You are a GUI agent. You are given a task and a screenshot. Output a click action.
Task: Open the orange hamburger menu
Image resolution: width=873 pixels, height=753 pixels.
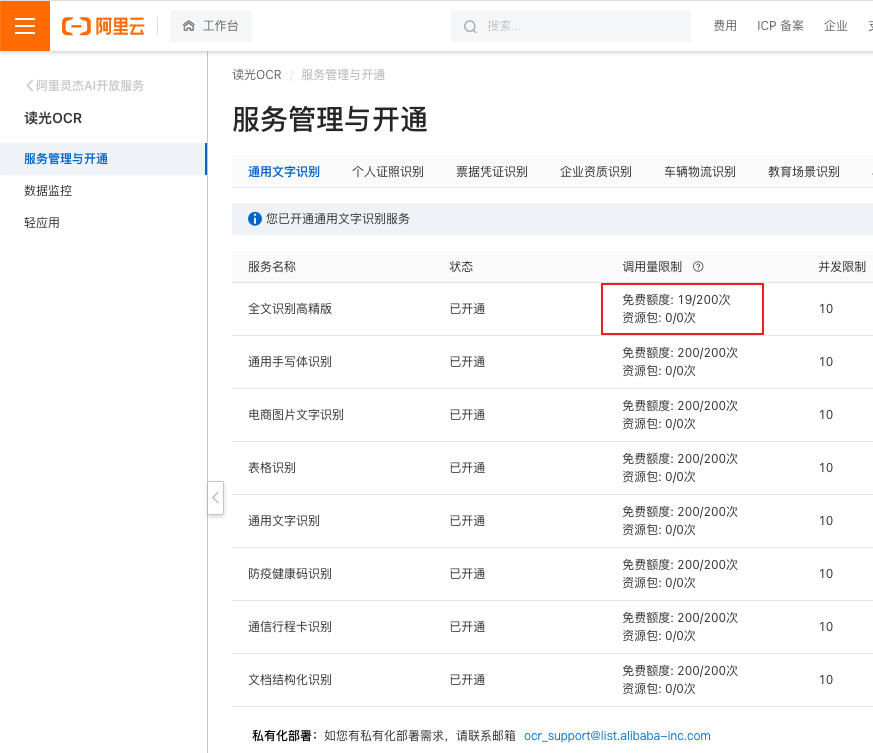click(x=24, y=26)
